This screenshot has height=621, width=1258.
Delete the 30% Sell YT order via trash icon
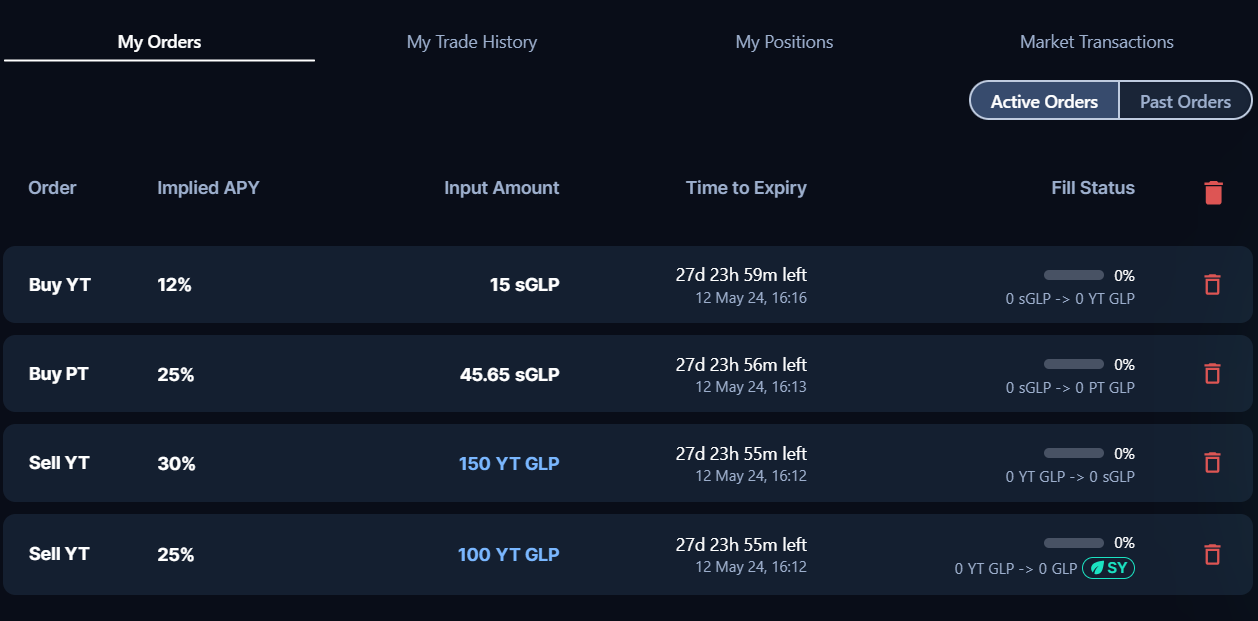[1212, 463]
